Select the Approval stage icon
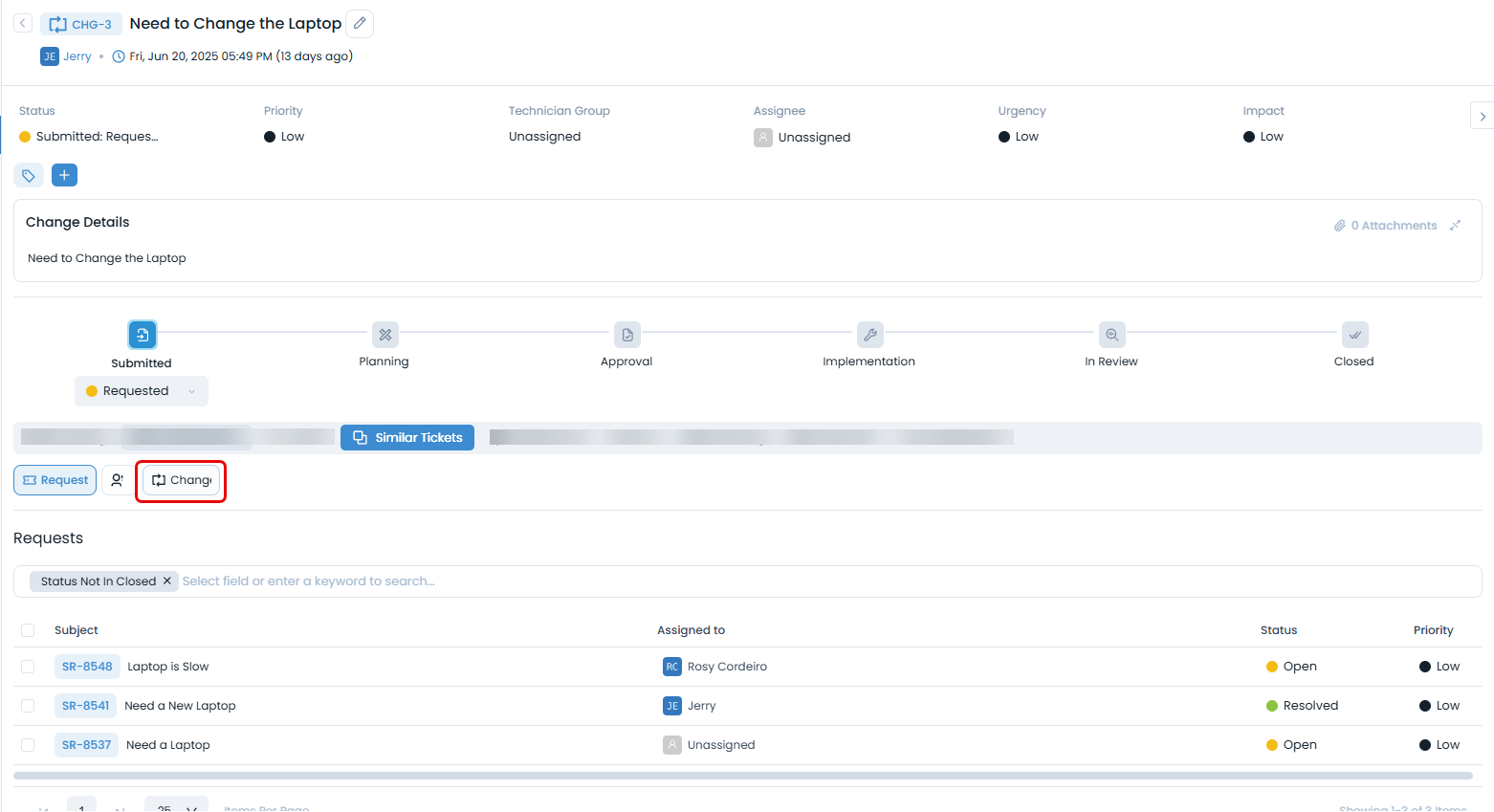The height and width of the screenshot is (812, 1494). click(x=627, y=335)
